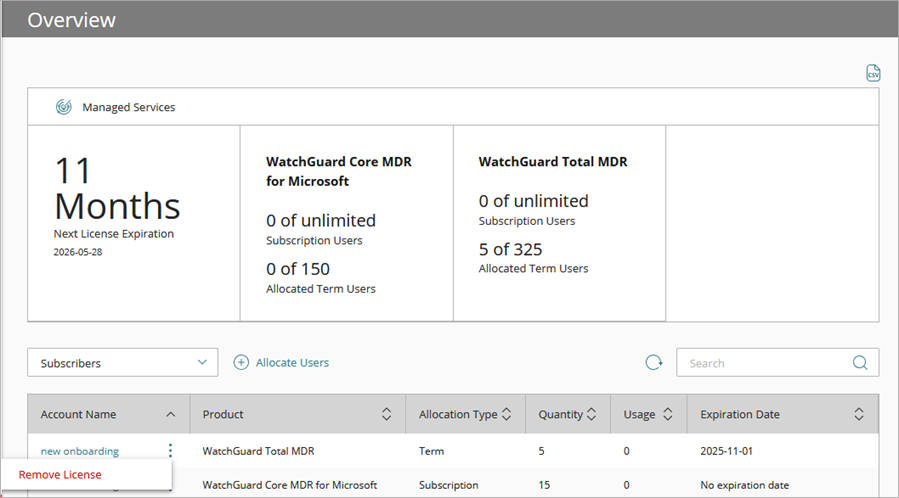
Task: Click the plus icon beside Allocate Users
Action: [241, 363]
